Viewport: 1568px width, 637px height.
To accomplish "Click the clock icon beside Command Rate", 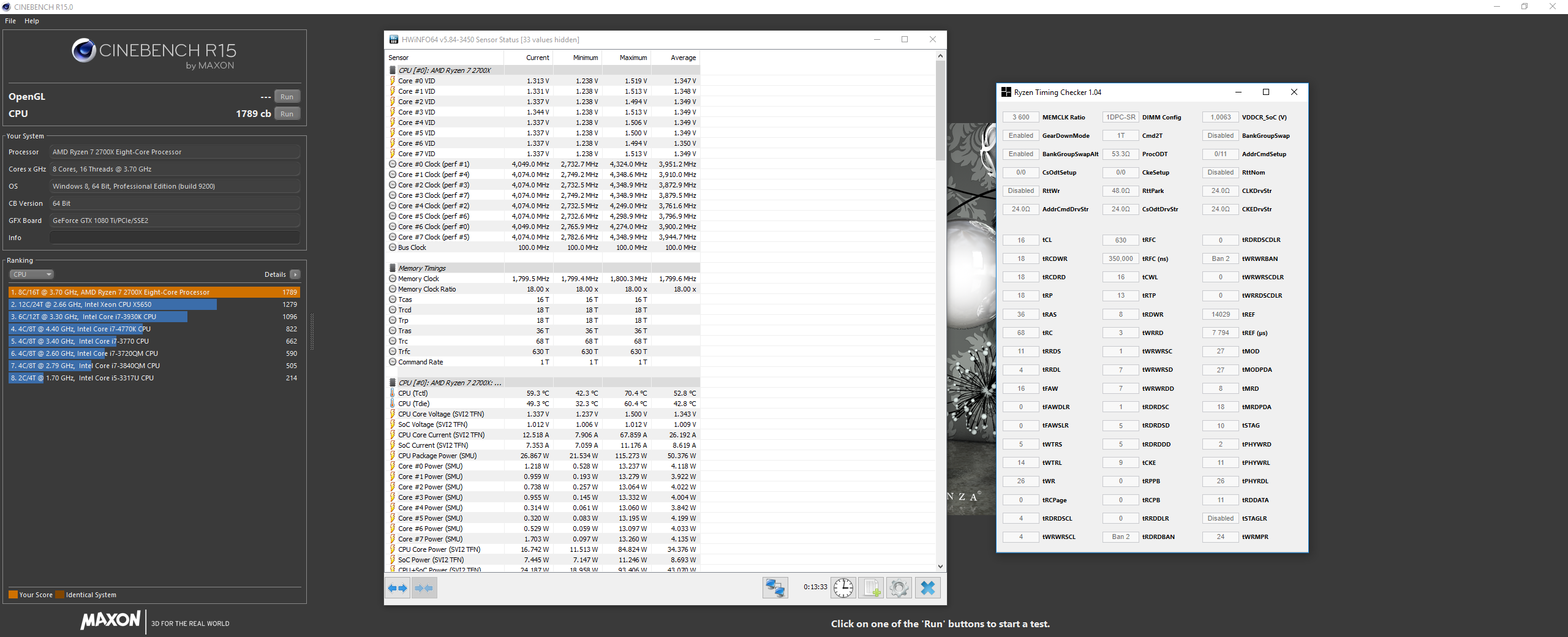I will (x=393, y=362).
